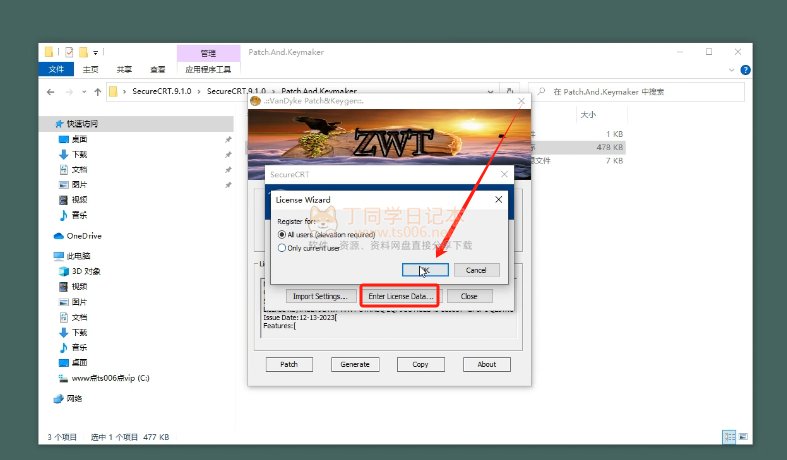Click the Generate button in the keygen
The height and width of the screenshot is (460, 787).
tap(355, 364)
